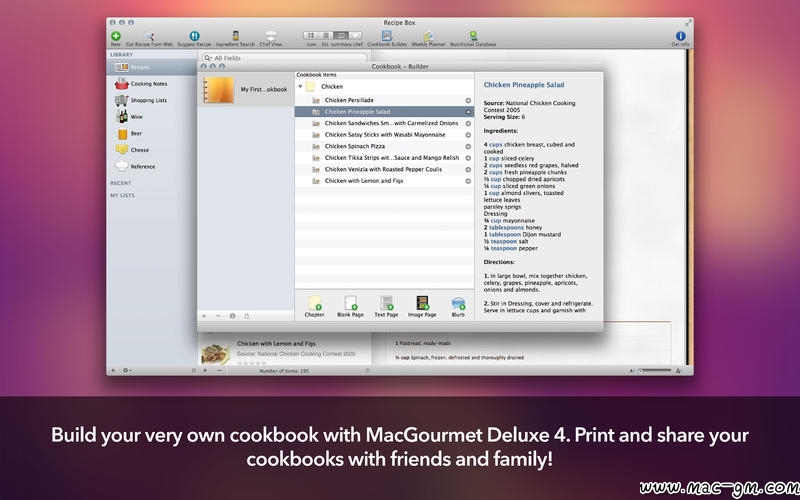Screen dimensions: 800x500
Task: Click large A text size icon in status bar
Action: tap(678, 371)
